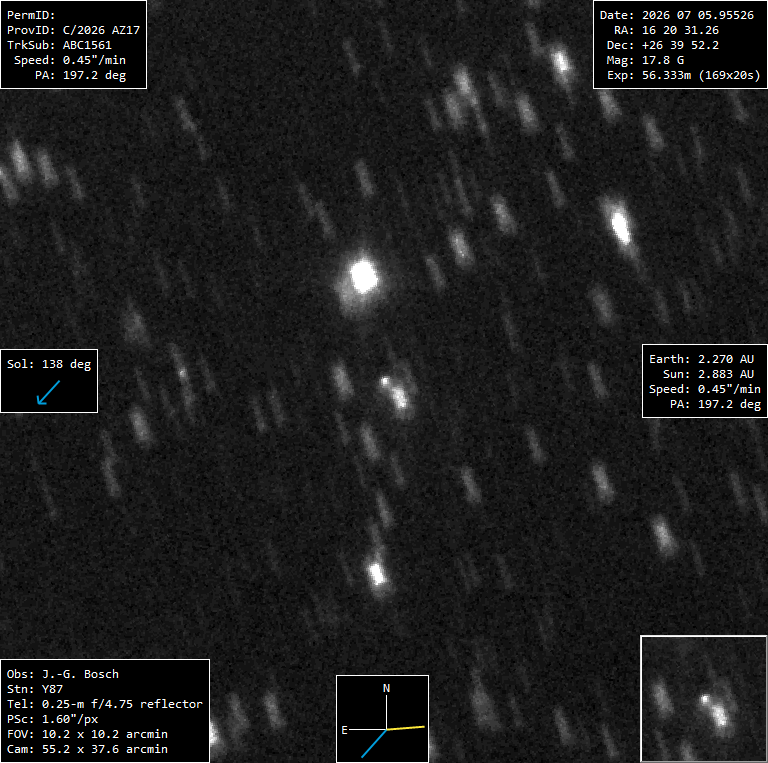Click the 'Date: 2026 07 05.95526' text

coord(677,15)
